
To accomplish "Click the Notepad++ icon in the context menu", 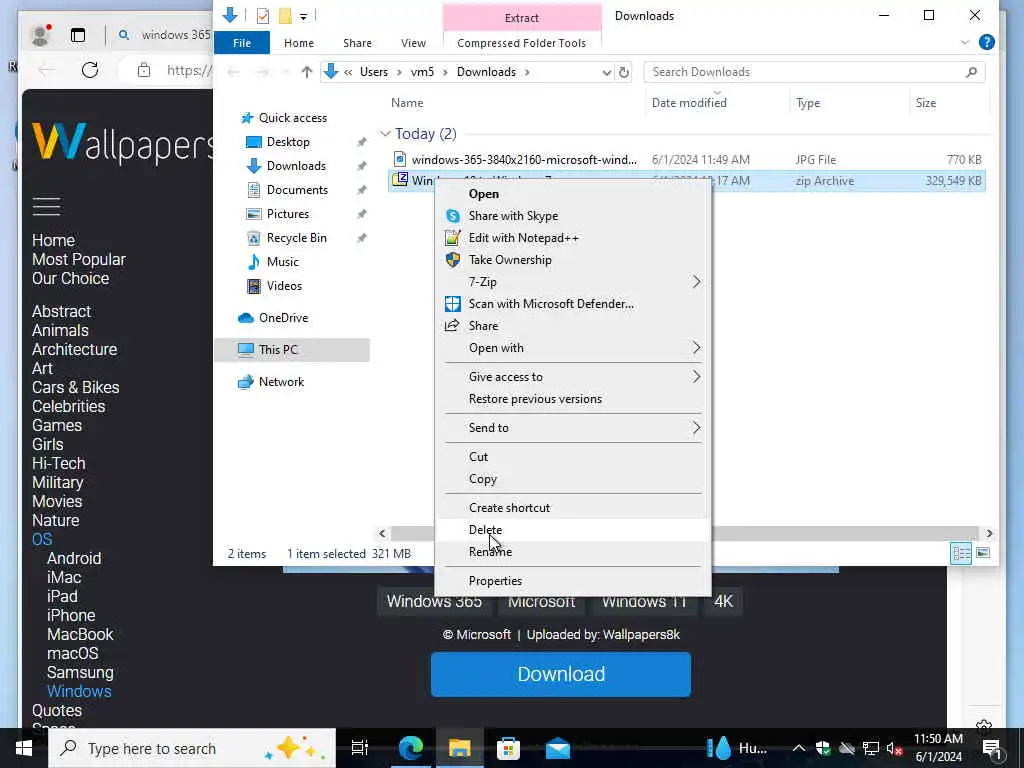I will pos(453,238).
